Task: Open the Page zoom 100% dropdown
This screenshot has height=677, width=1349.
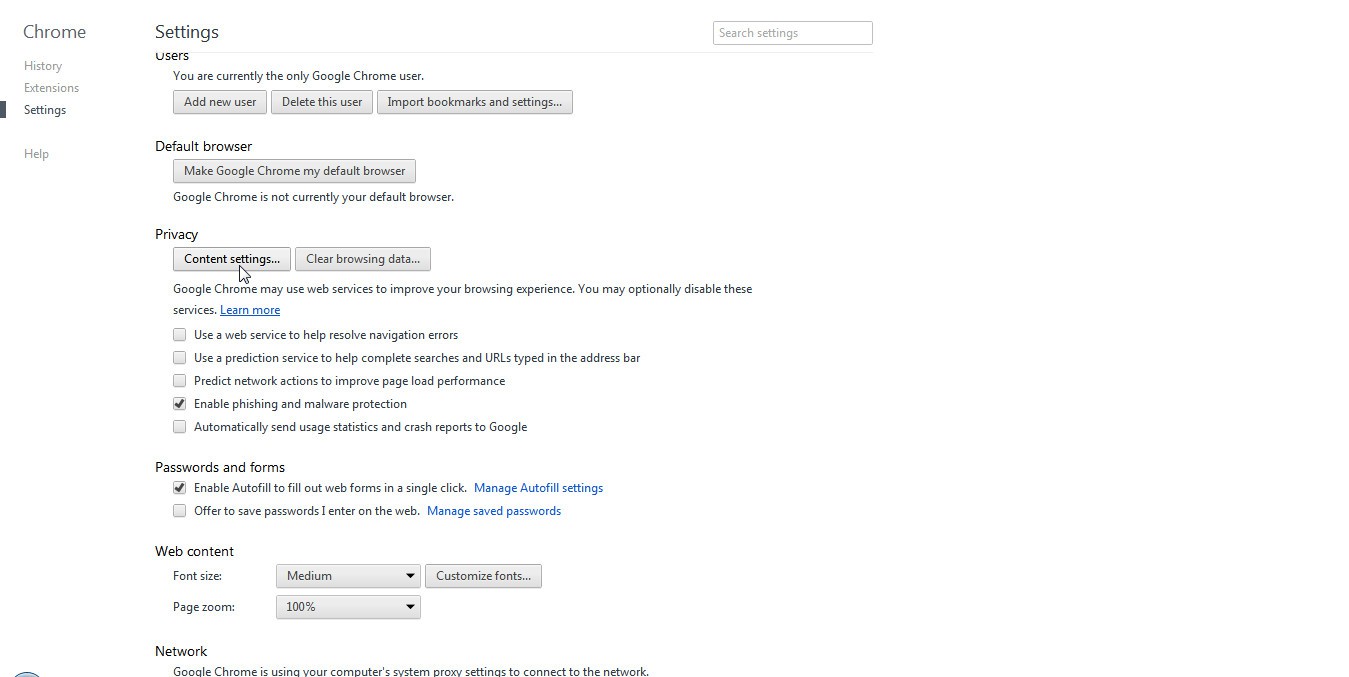Action: pyautogui.click(x=348, y=607)
